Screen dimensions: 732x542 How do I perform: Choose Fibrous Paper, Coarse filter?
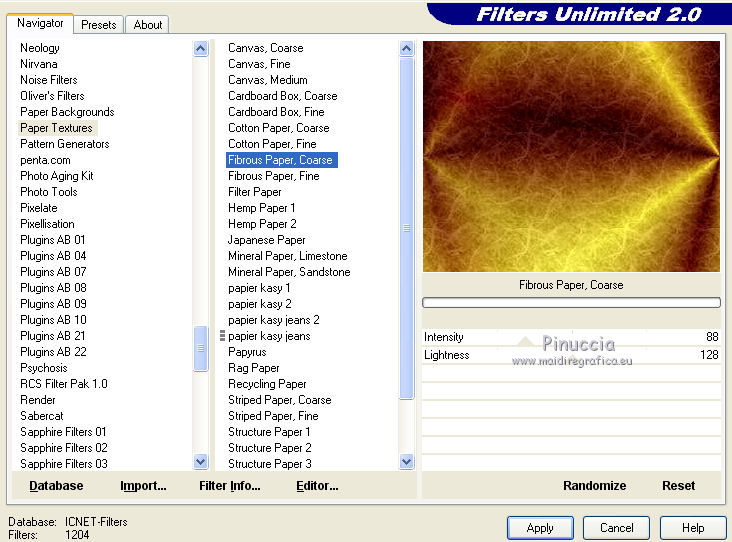[x=282, y=160]
